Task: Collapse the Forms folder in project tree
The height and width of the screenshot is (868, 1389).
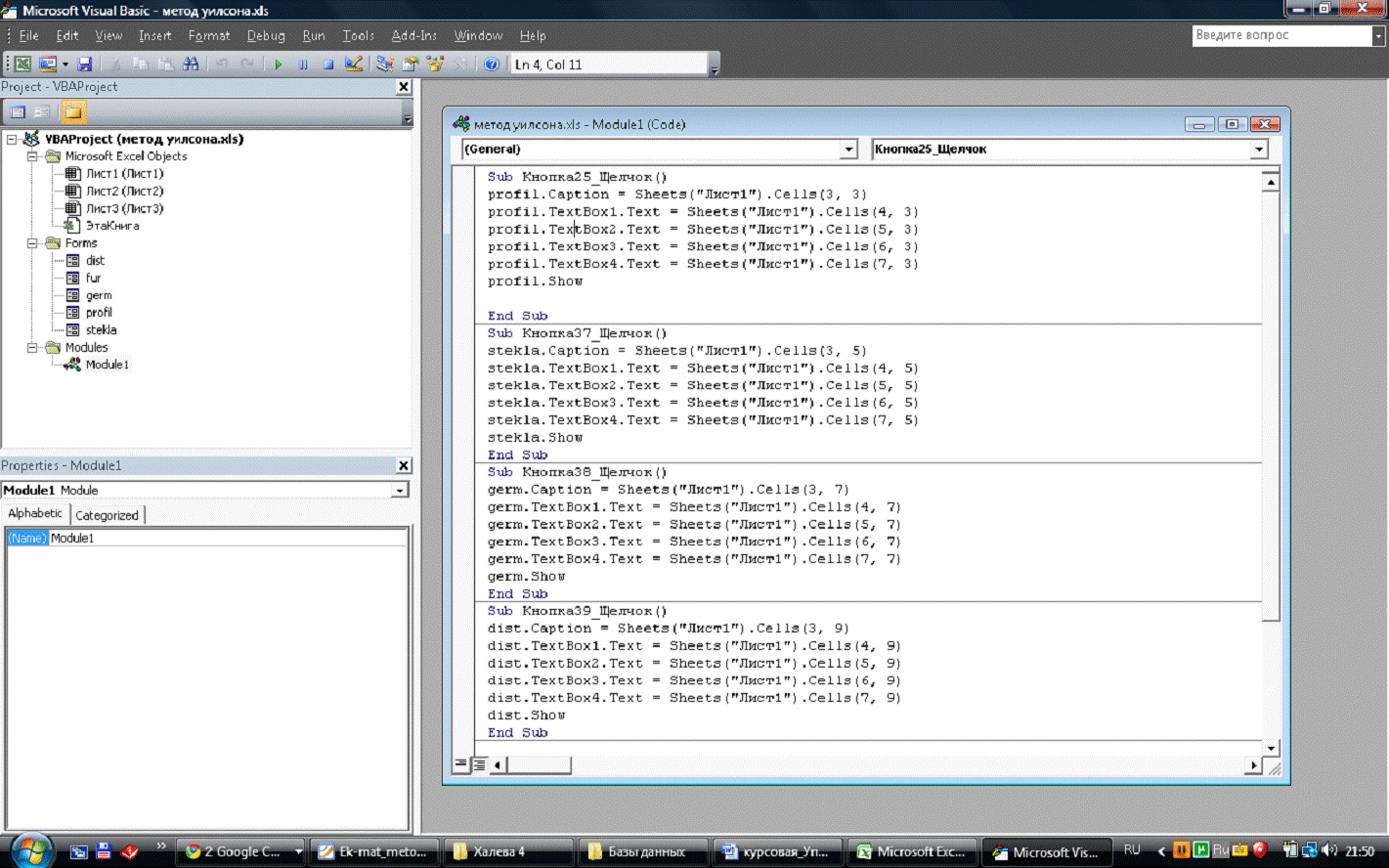Action: (32, 243)
